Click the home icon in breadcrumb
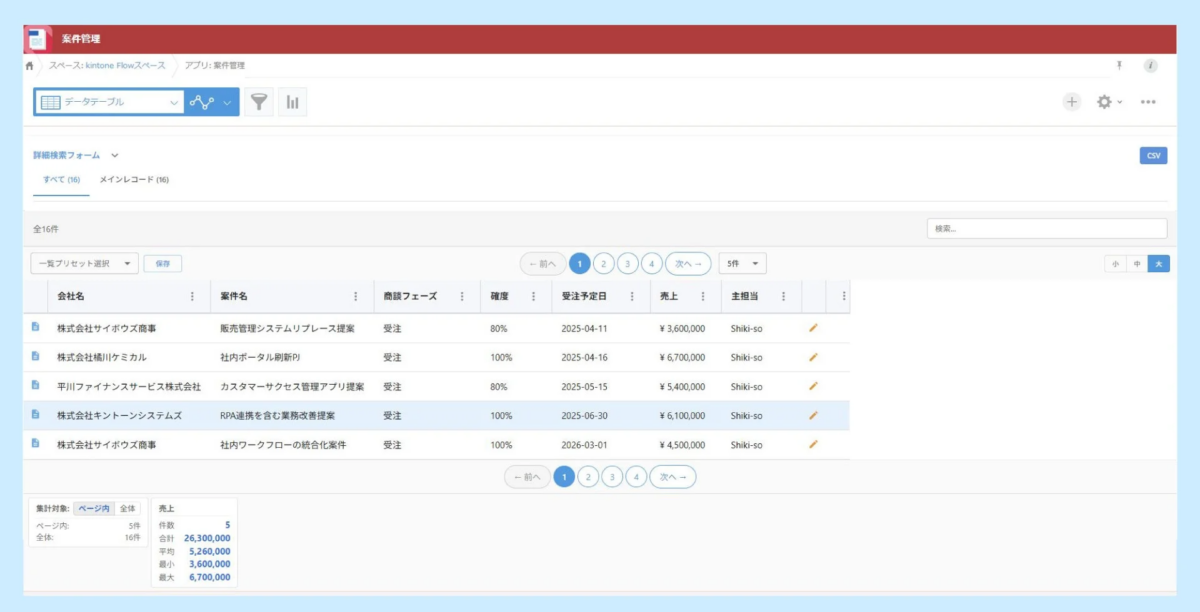1200x612 pixels. (x=30, y=66)
